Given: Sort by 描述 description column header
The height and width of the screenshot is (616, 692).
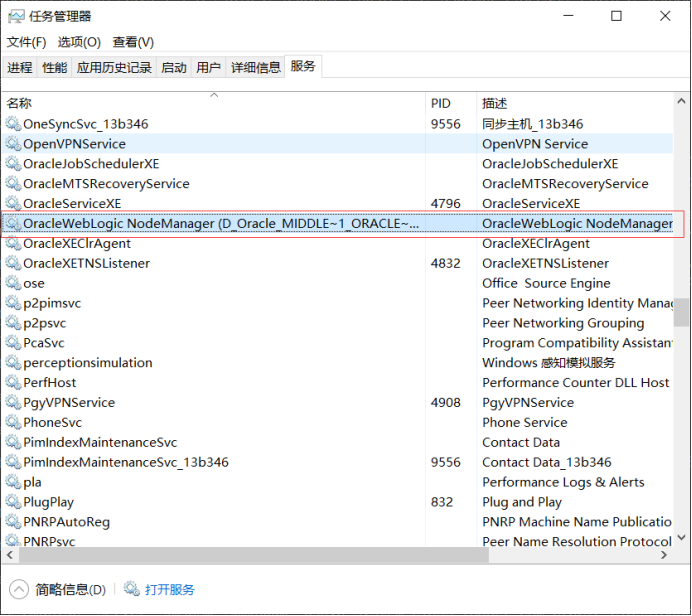Looking at the screenshot, I should click(495, 103).
